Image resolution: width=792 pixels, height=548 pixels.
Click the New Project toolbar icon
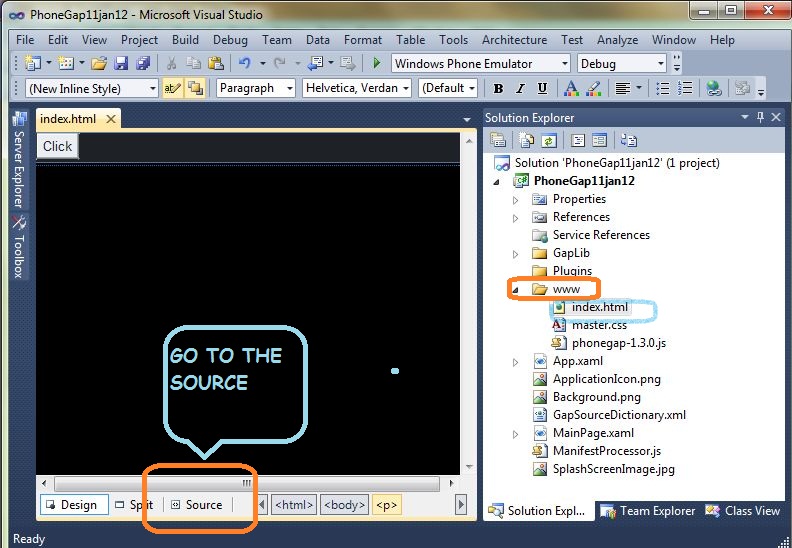(33, 63)
